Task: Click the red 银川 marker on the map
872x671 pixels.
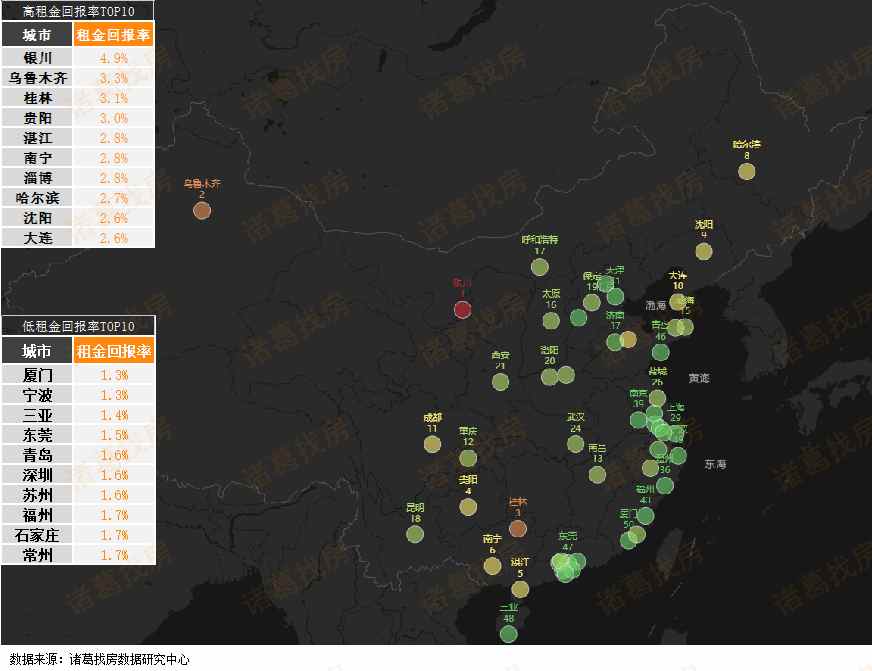Action: 462,309
